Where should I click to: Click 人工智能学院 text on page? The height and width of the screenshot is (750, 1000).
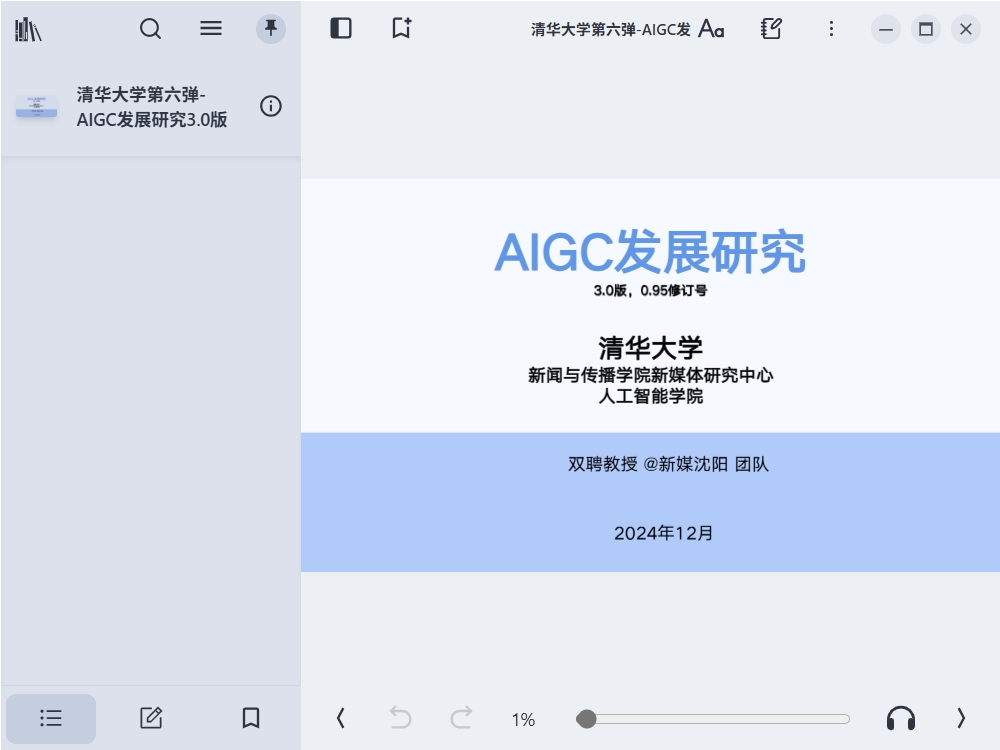pos(651,396)
